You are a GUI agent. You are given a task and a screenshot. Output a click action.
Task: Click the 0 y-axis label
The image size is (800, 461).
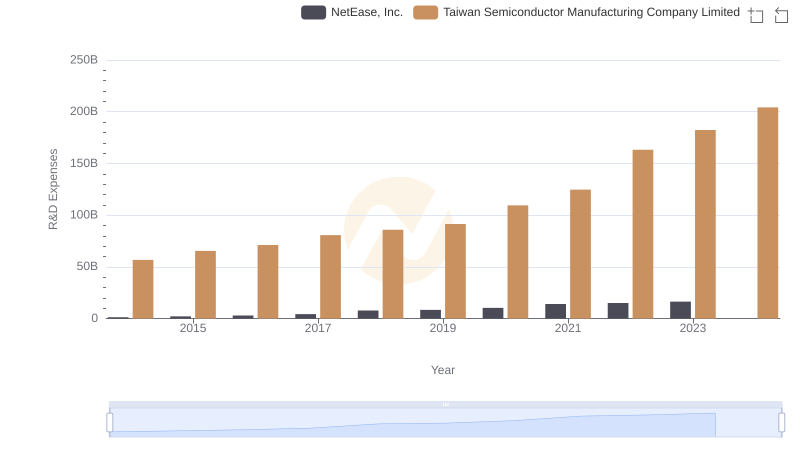point(94,318)
